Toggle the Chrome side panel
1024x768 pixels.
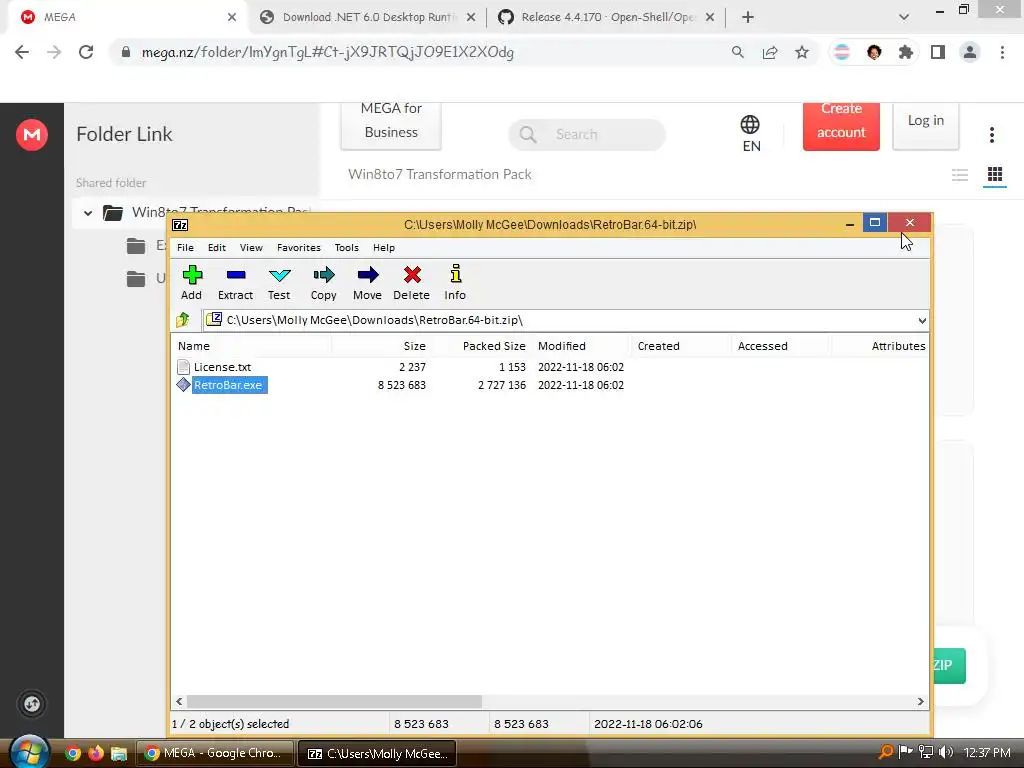[938, 52]
